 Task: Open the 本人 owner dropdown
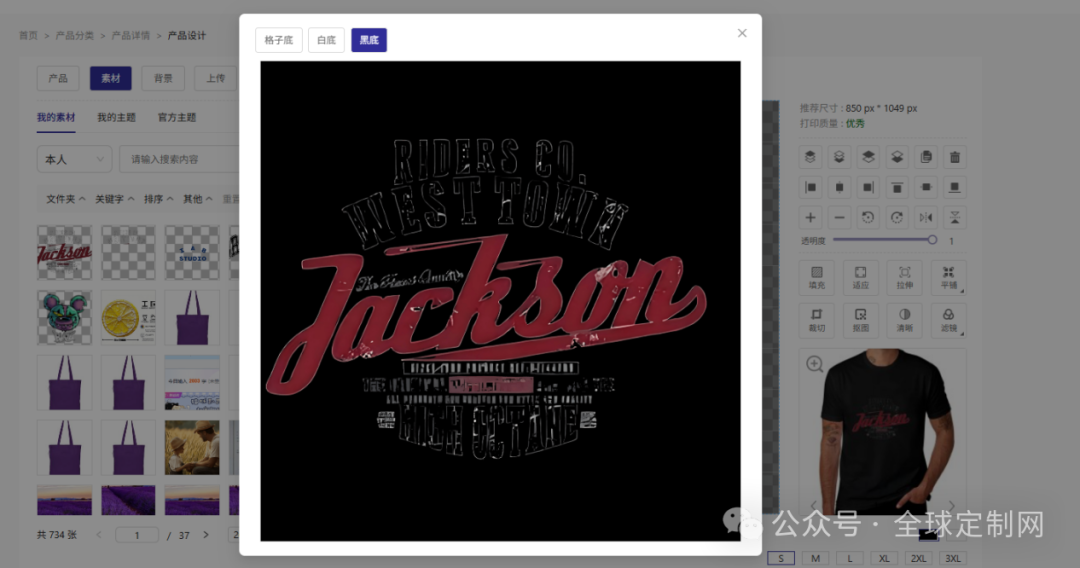click(74, 159)
